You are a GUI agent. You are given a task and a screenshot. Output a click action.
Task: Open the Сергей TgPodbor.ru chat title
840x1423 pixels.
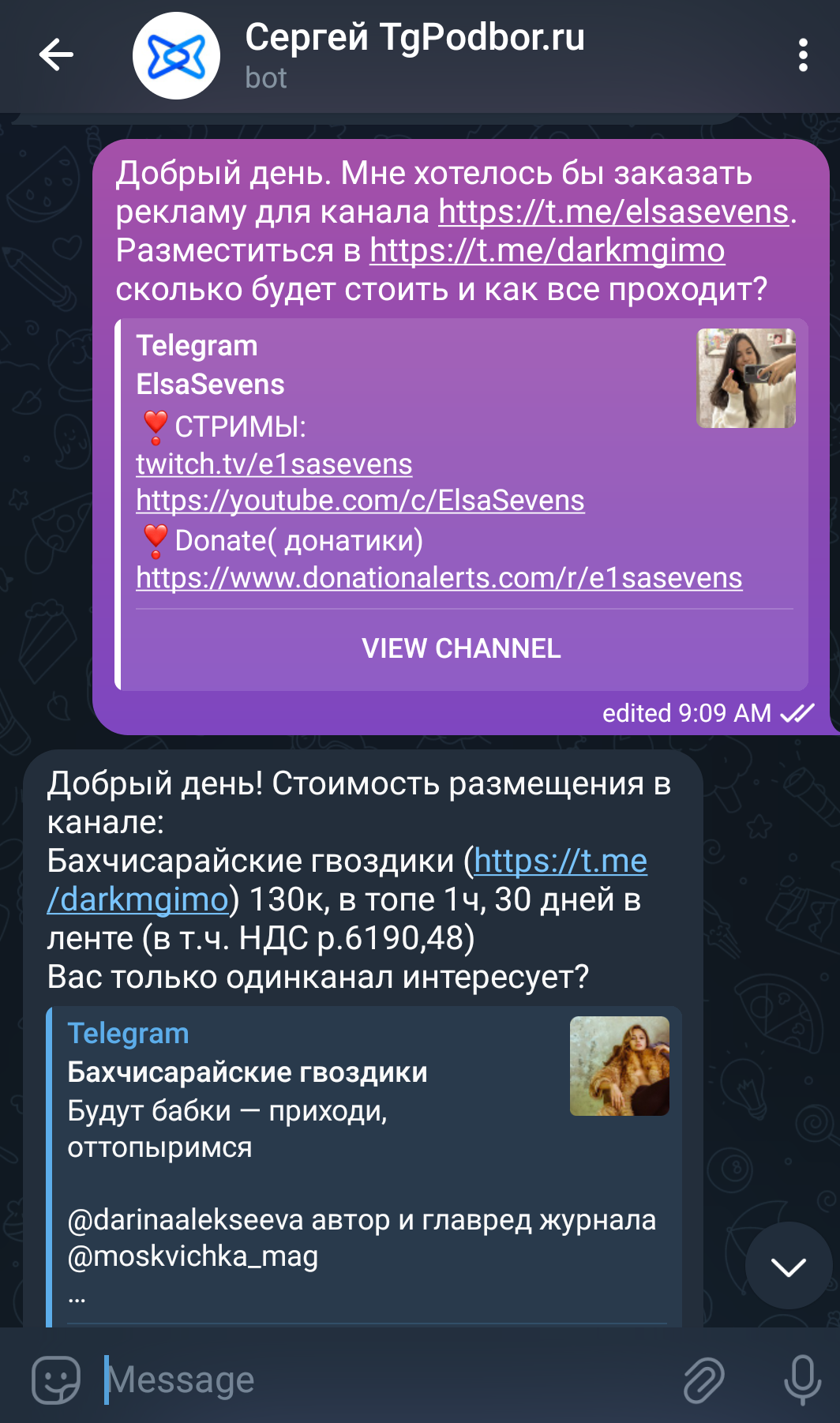click(415, 37)
